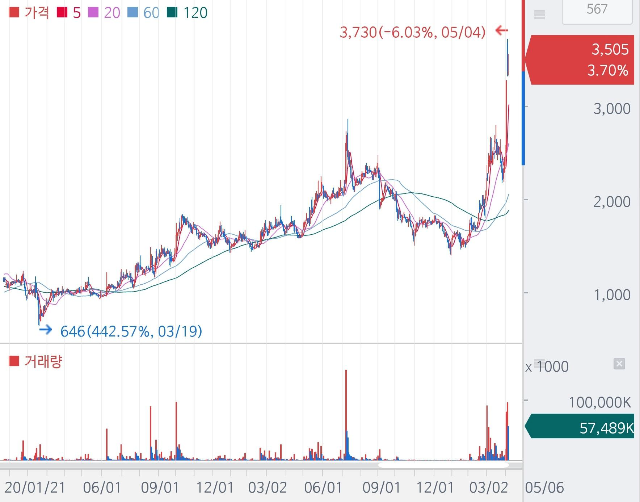Click the 2,000 price axis label

[x=612, y=202]
